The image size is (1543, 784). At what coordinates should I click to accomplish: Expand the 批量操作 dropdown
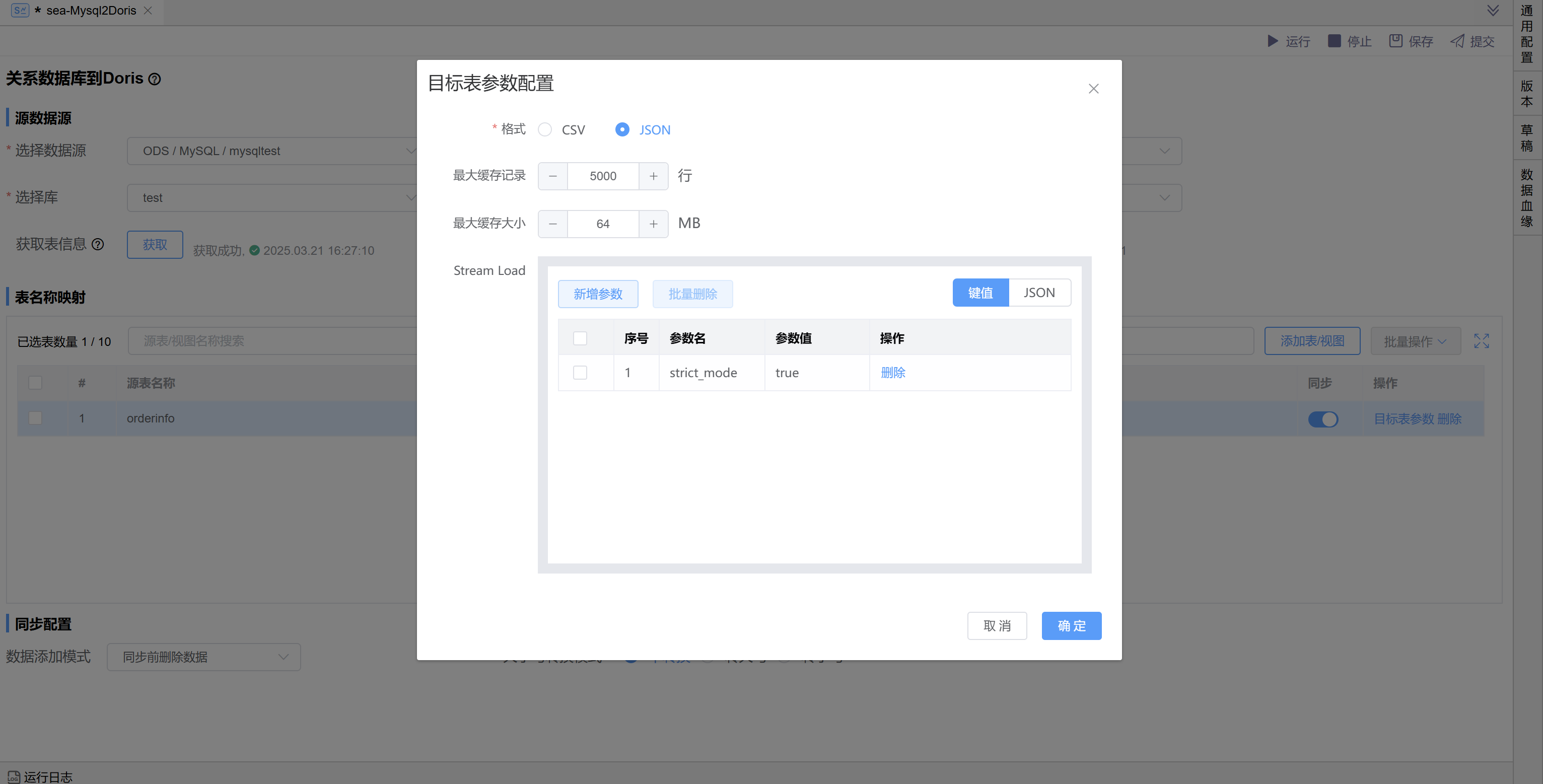point(1415,341)
